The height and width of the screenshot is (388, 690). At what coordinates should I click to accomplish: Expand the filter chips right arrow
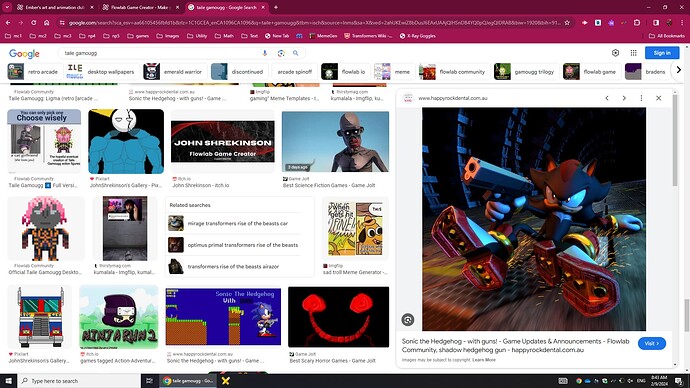coord(679,70)
